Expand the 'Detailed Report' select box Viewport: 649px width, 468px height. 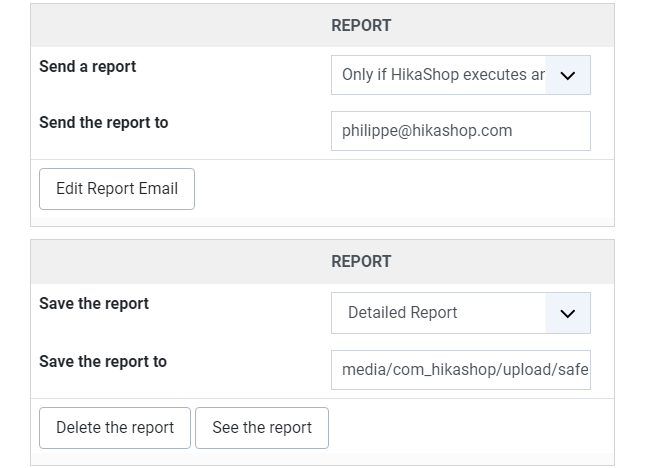(461, 313)
